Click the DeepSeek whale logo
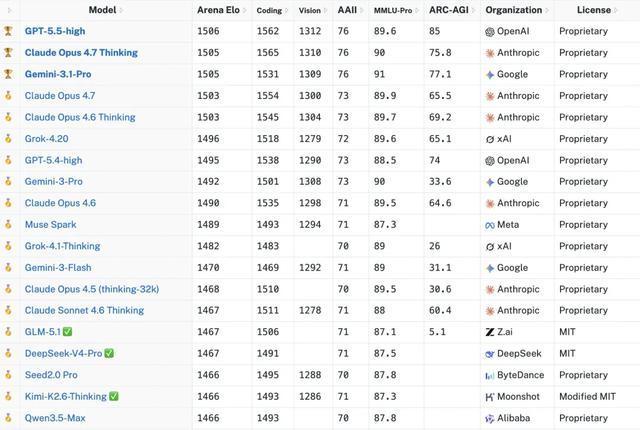This screenshot has width=640, height=430. click(x=490, y=354)
